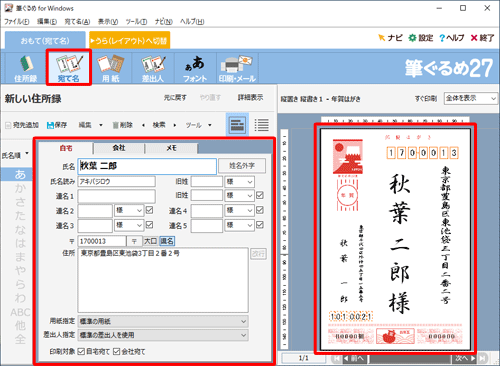Click the postcard preview addressee name
This screenshot has height=366, width=500.
(399, 243)
